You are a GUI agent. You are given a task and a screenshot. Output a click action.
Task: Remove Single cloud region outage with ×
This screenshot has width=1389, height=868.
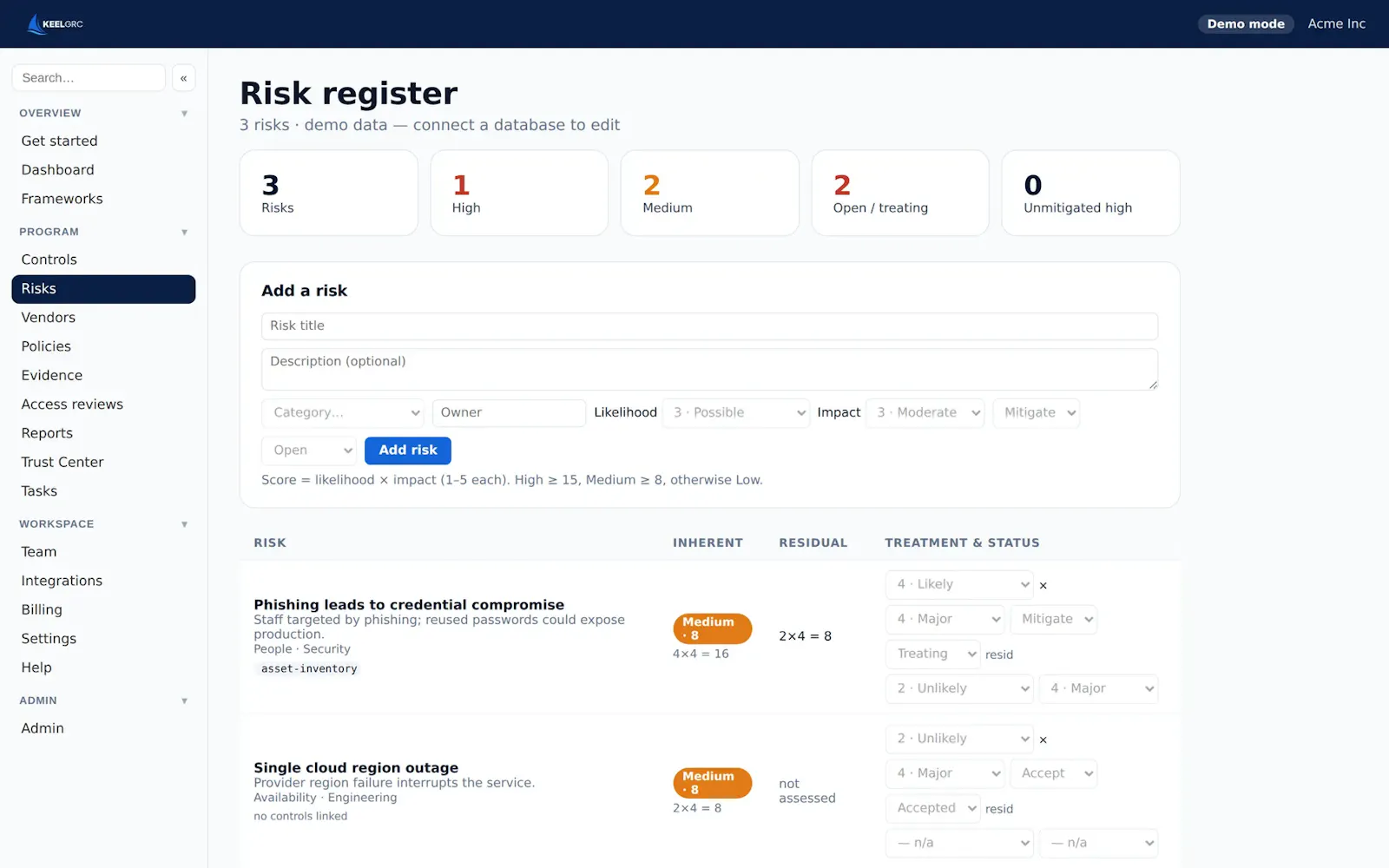point(1043,740)
